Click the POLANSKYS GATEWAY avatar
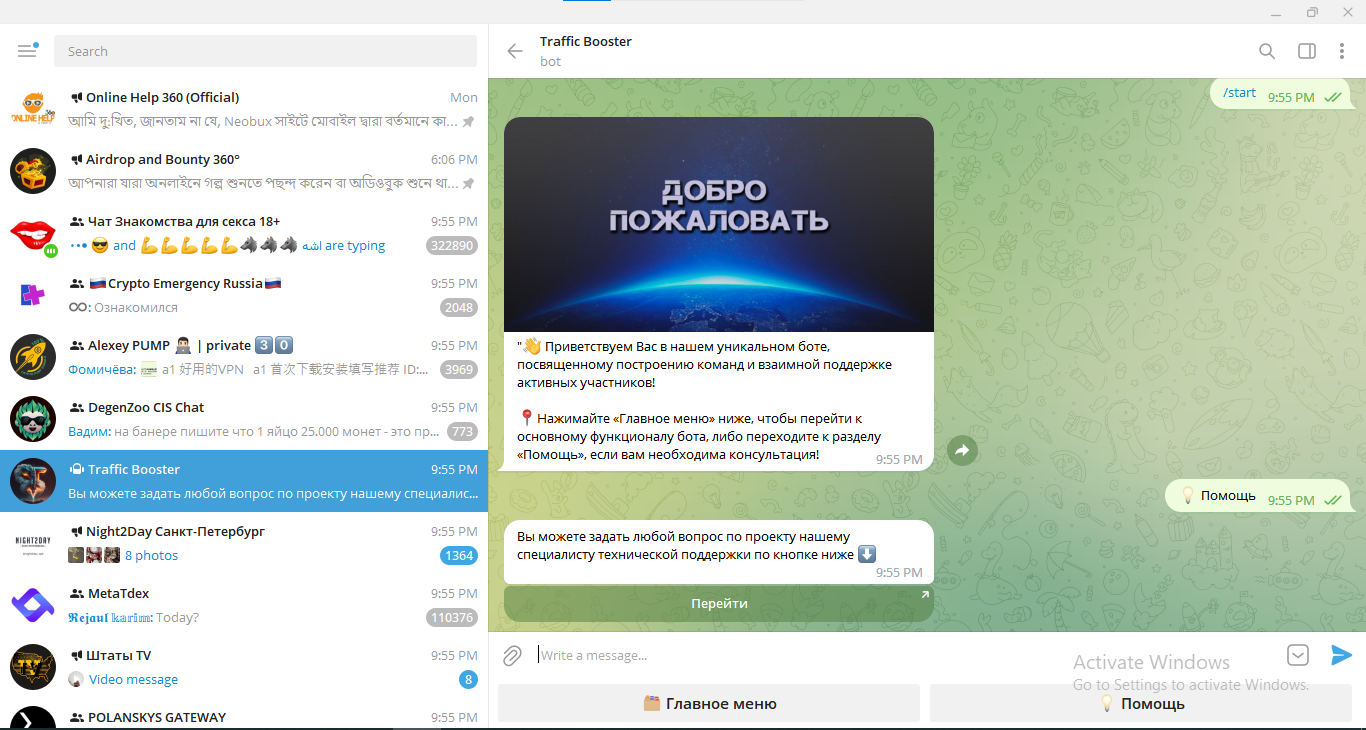Image resolution: width=1366 pixels, height=730 pixels. pos(33,718)
